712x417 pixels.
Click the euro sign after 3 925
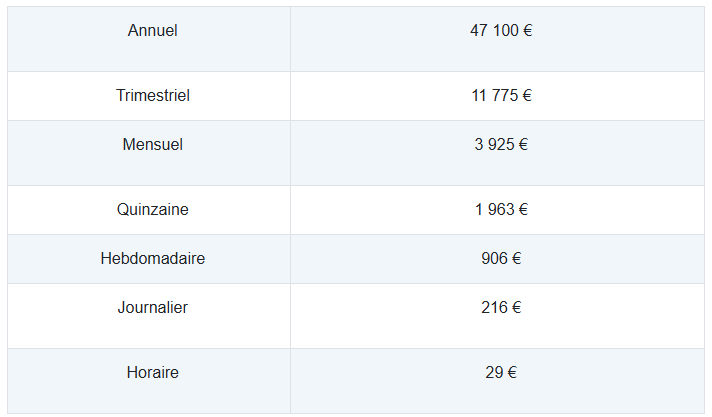pyautogui.click(x=524, y=144)
